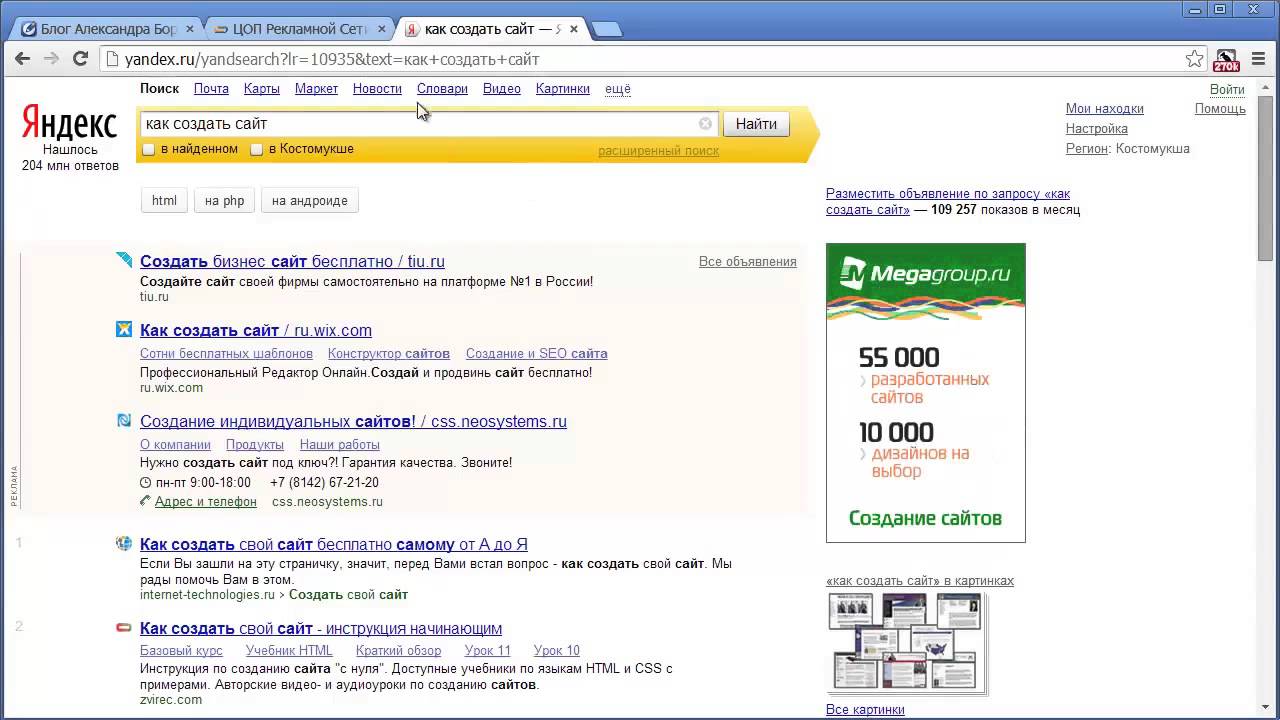
Task: Click the browser address bar
Action: [640, 59]
